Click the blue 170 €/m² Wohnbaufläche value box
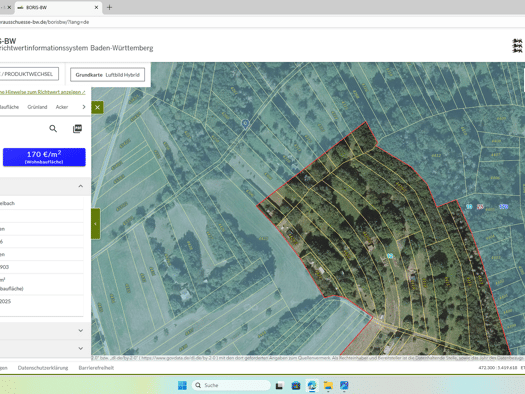The width and height of the screenshot is (525, 394). tap(44, 157)
